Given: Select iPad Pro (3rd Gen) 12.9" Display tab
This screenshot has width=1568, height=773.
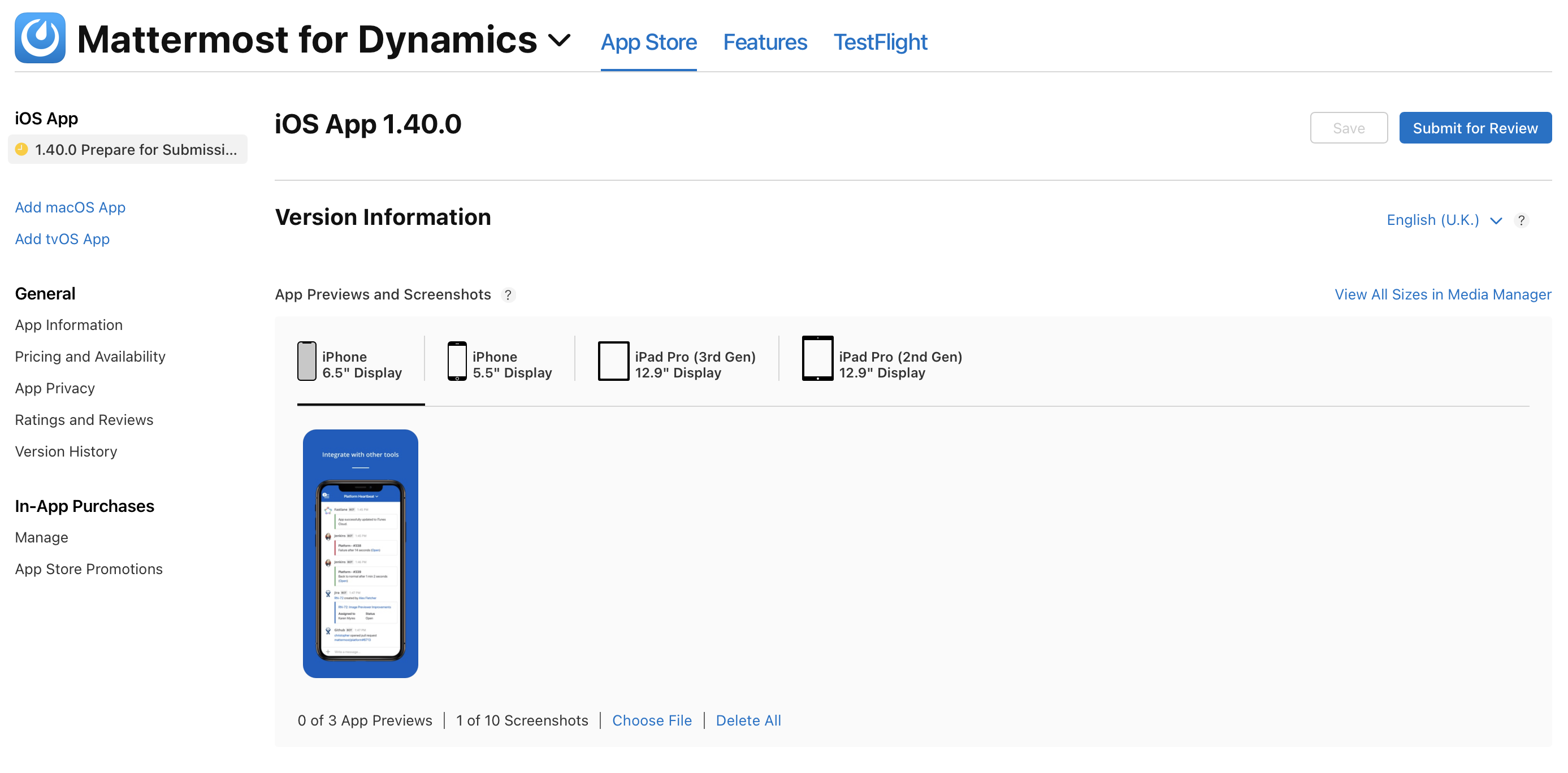Looking at the screenshot, I should 677,364.
